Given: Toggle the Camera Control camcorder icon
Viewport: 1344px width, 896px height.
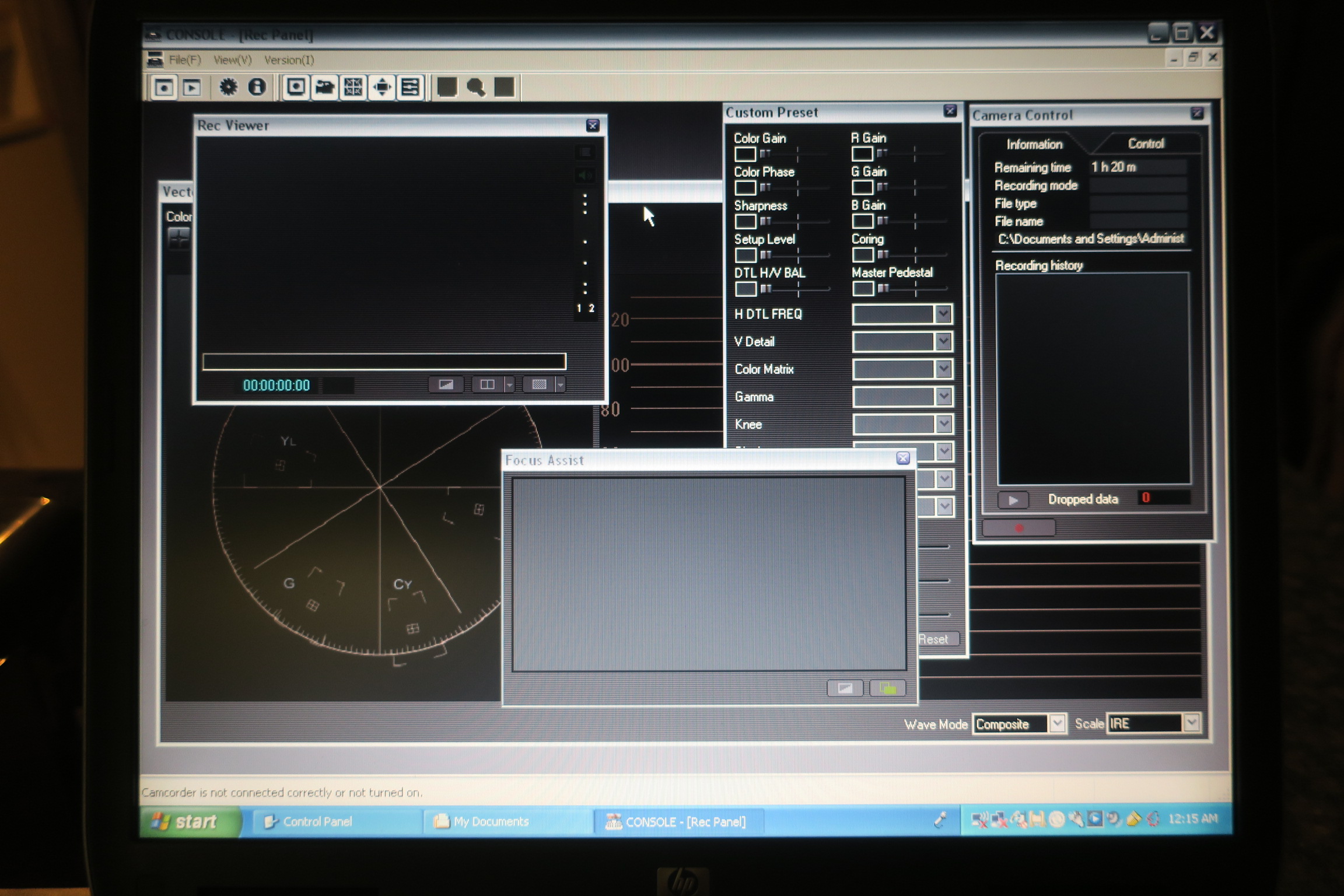Looking at the screenshot, I should click(x=324, y=87).
